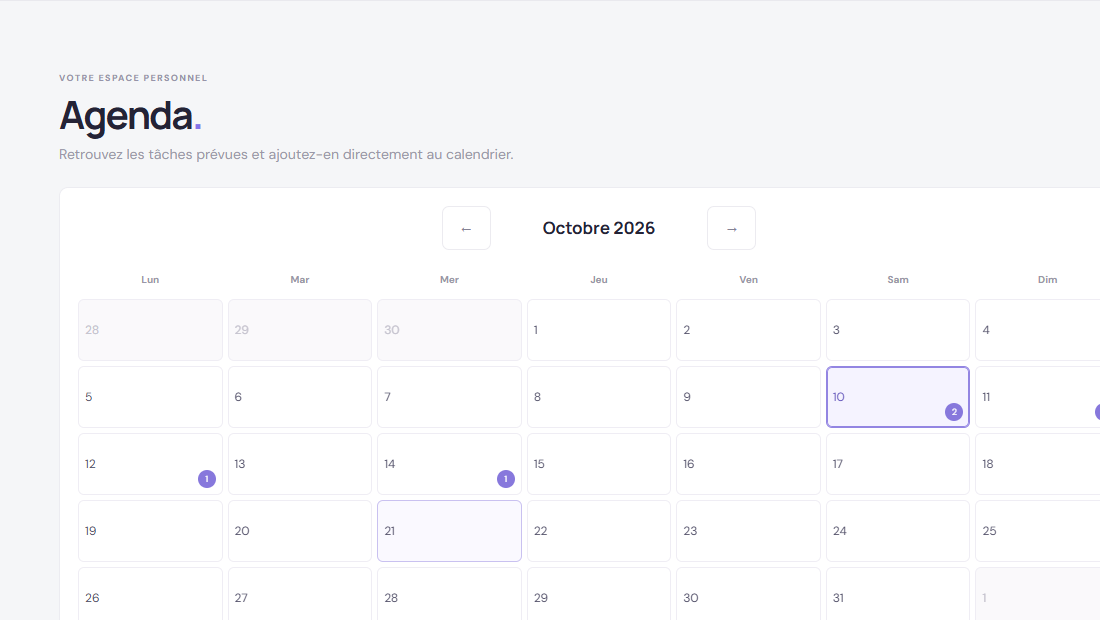Open the task badge on October 14
The width and height of the screenshot is (1100, 620).
click(505, 479)
